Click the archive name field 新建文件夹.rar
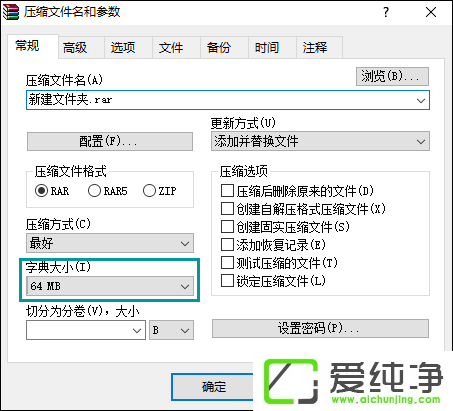The width and height of the screenshot is (453, 411). click(228, 100)
